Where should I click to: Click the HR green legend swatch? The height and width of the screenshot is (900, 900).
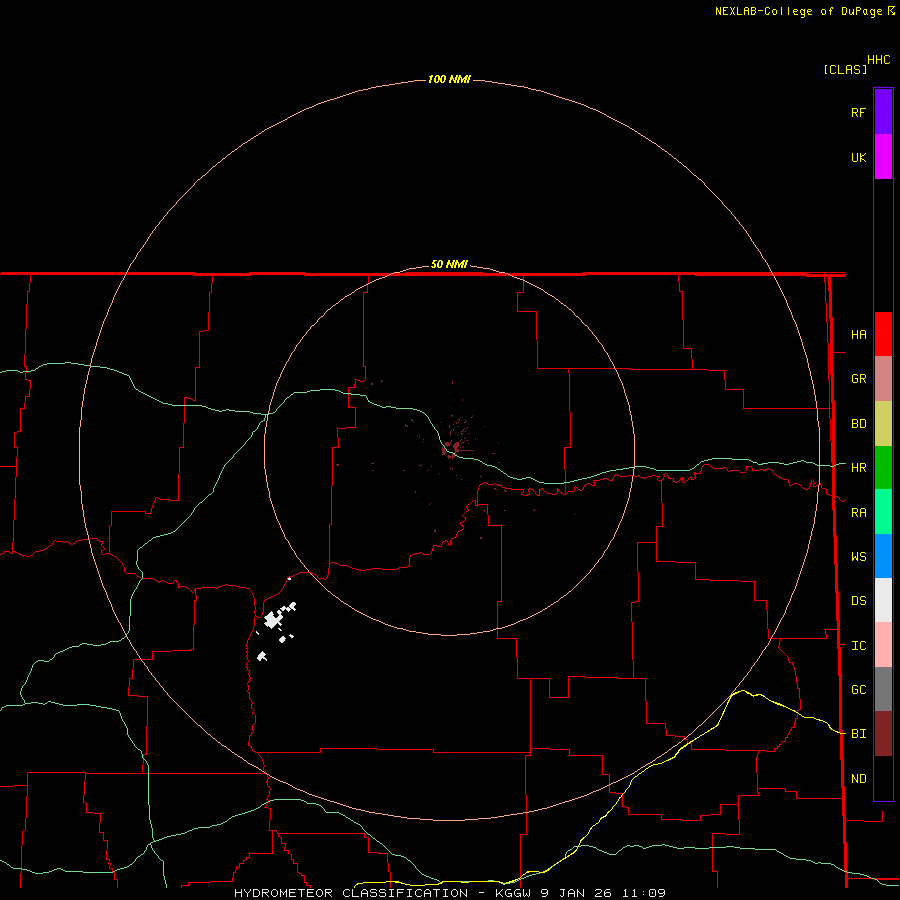(883, 468)
